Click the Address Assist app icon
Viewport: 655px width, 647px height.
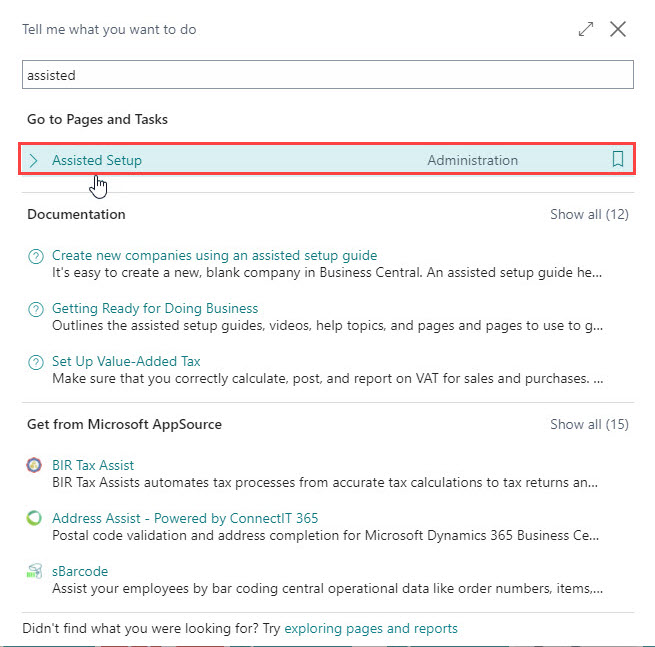[x=35, y=518]
